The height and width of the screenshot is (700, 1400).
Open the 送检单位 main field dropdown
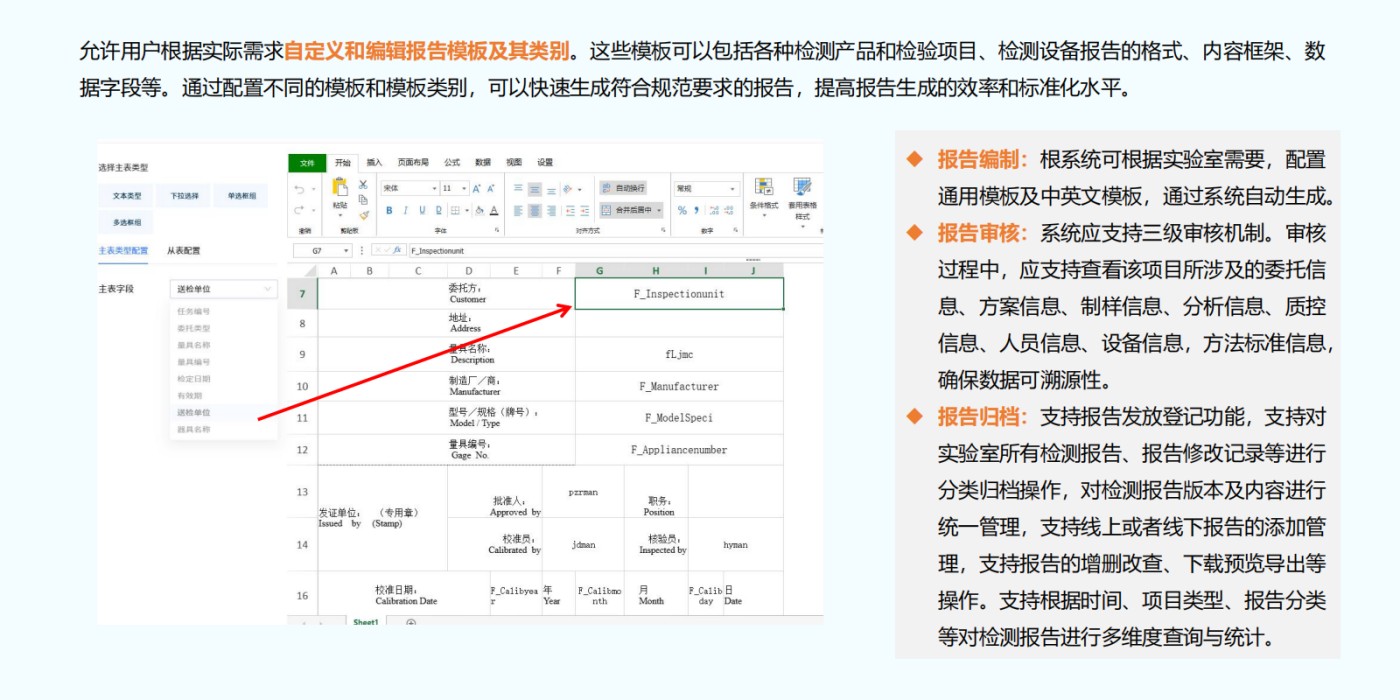(x=223, y=289)
